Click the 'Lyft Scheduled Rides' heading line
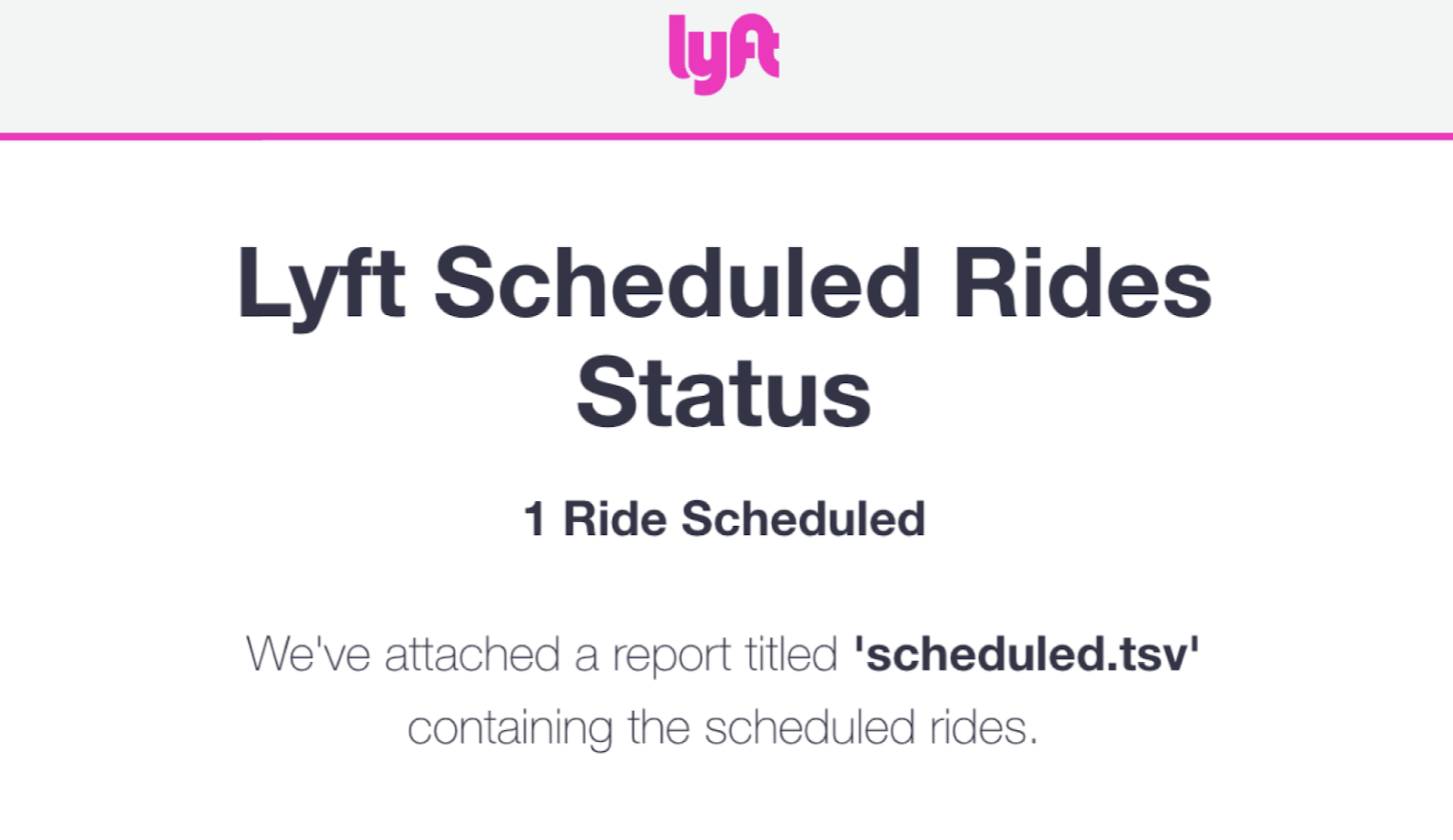Image resolution: width=1453 pixels, height=840 pixels. pyautogui.click(x=724, y=284)
